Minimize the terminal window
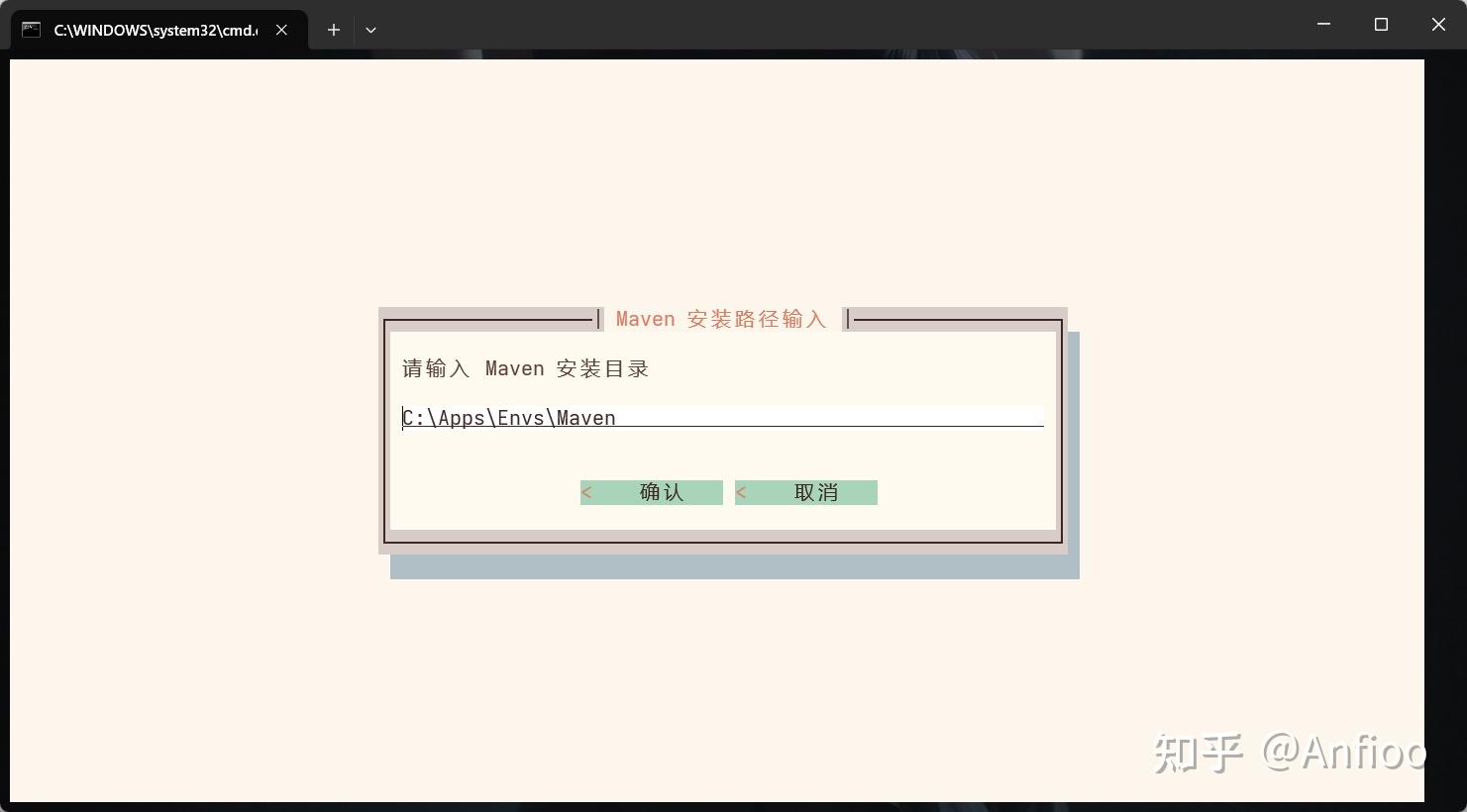 [x=1323, y=25]
